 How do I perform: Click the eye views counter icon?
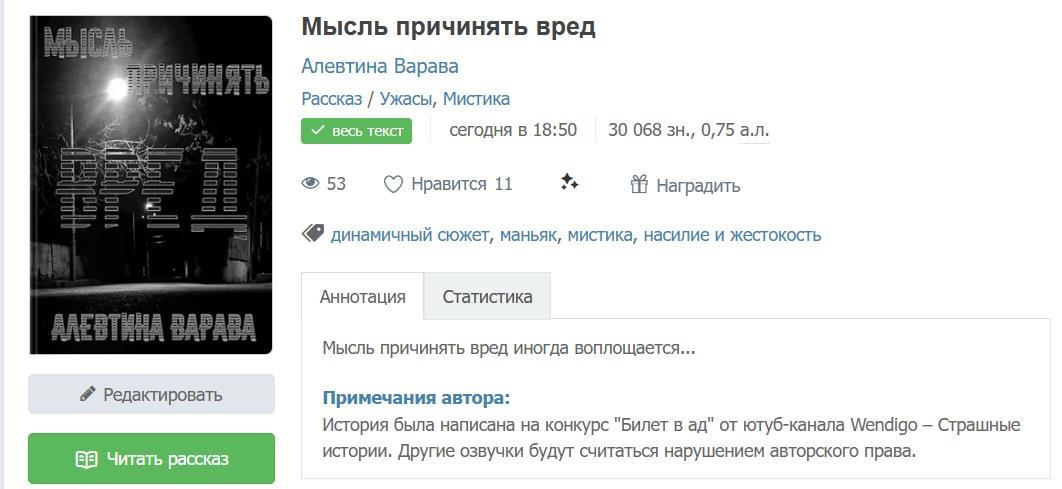point(311,184)
